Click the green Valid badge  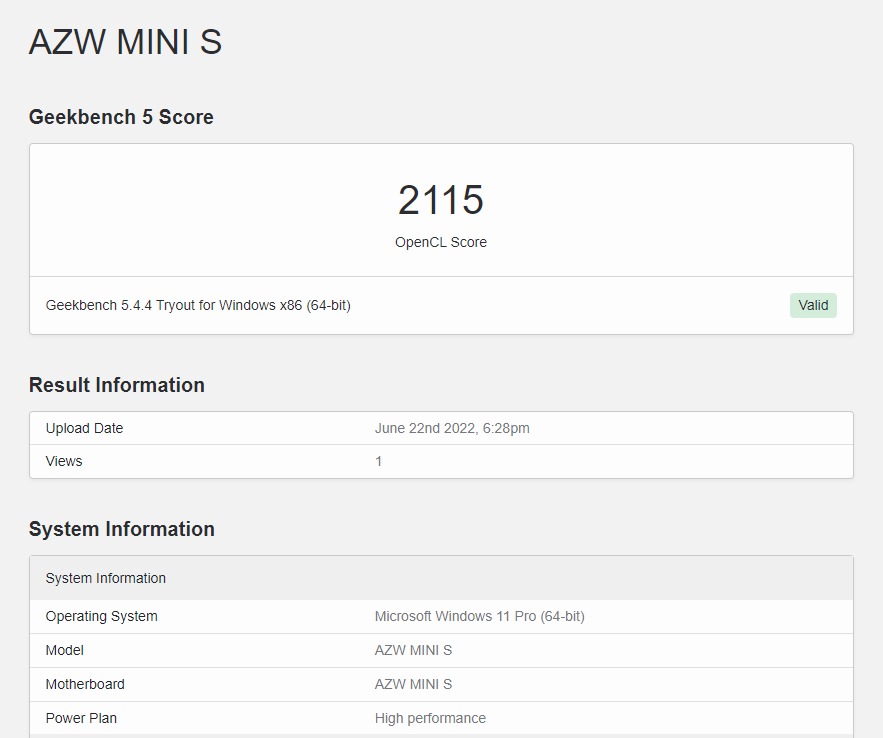[x=812, y=305]
